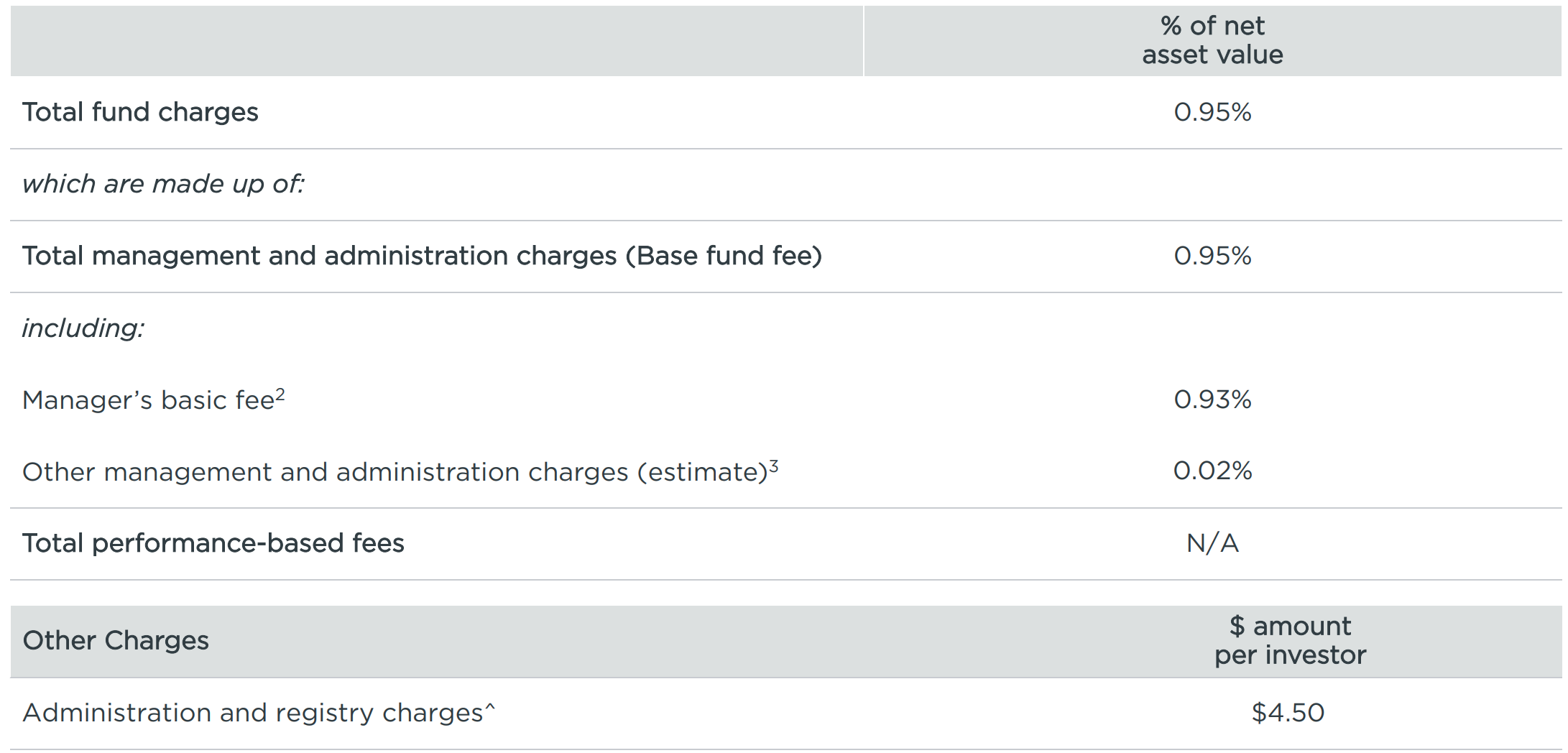Click the $4.50 amount

coord(1288,713)
